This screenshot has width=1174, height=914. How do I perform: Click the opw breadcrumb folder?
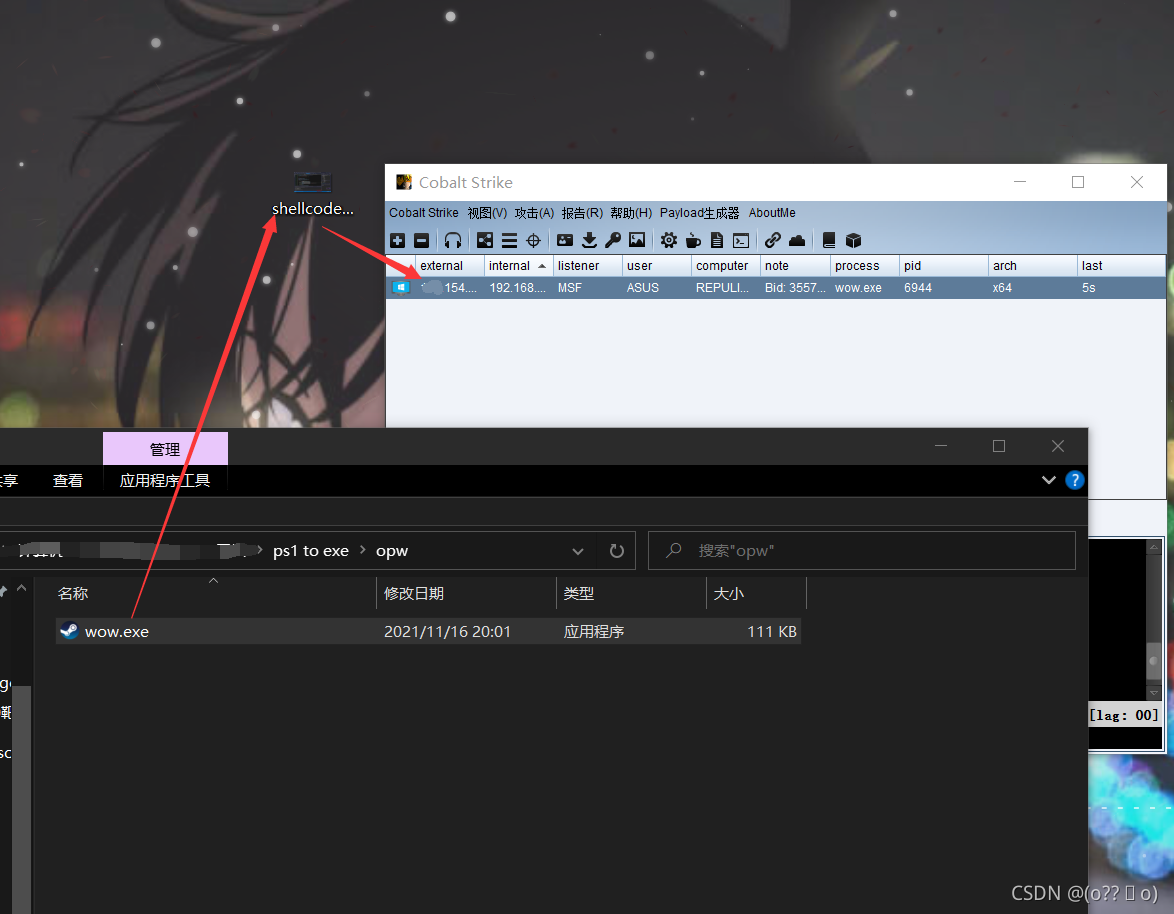(392, 551)
